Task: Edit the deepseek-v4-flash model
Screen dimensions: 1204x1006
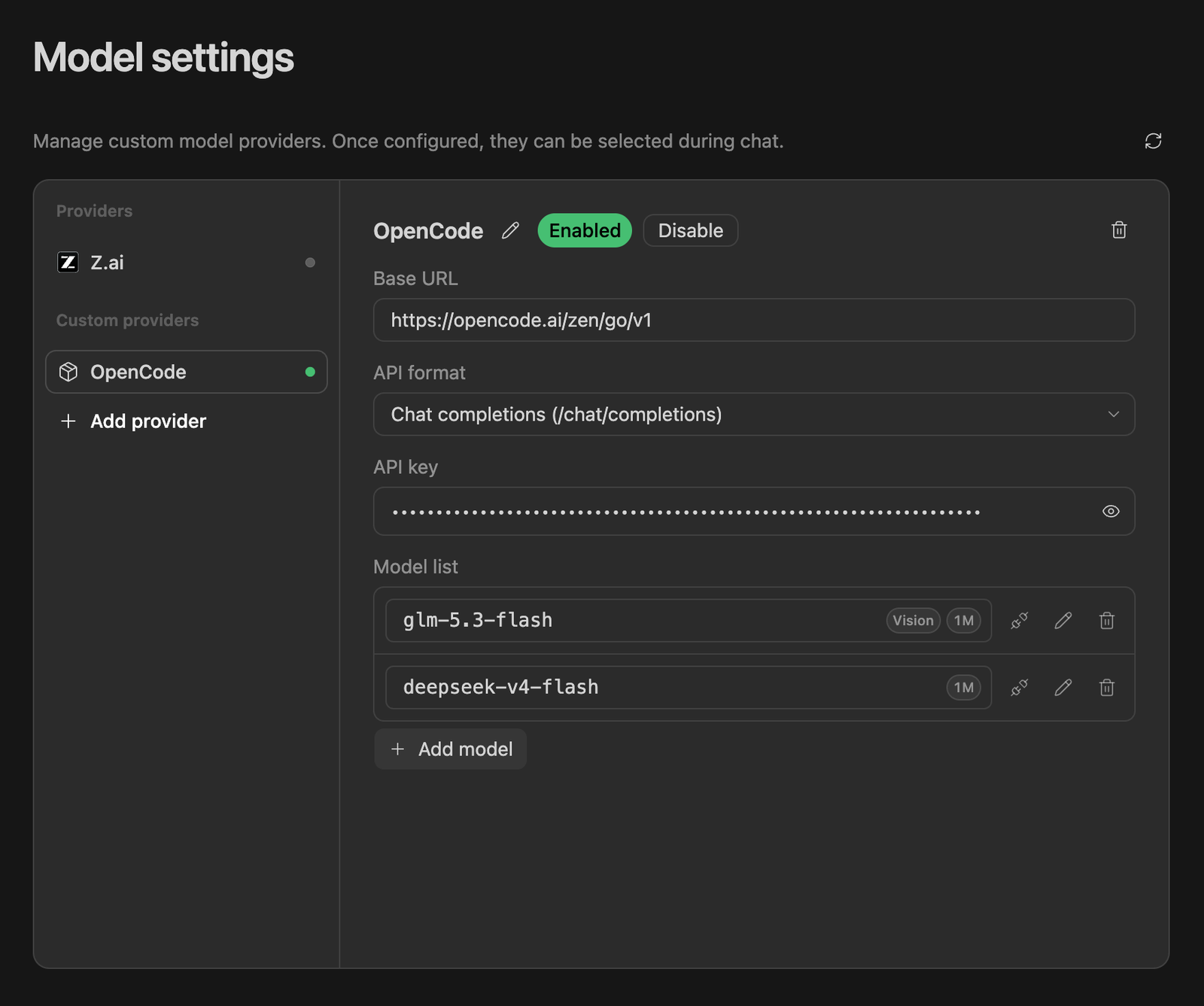Action: point(1063,688)
